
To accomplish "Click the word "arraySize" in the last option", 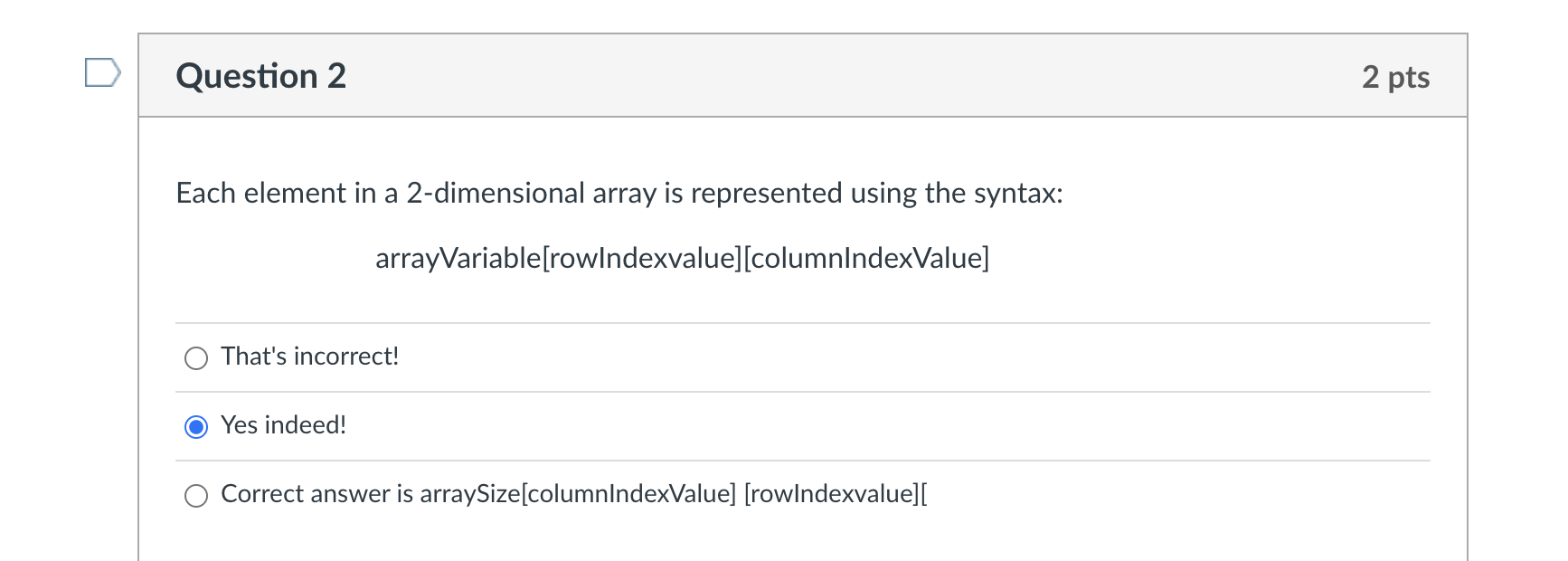I will [x=470, y=494].
